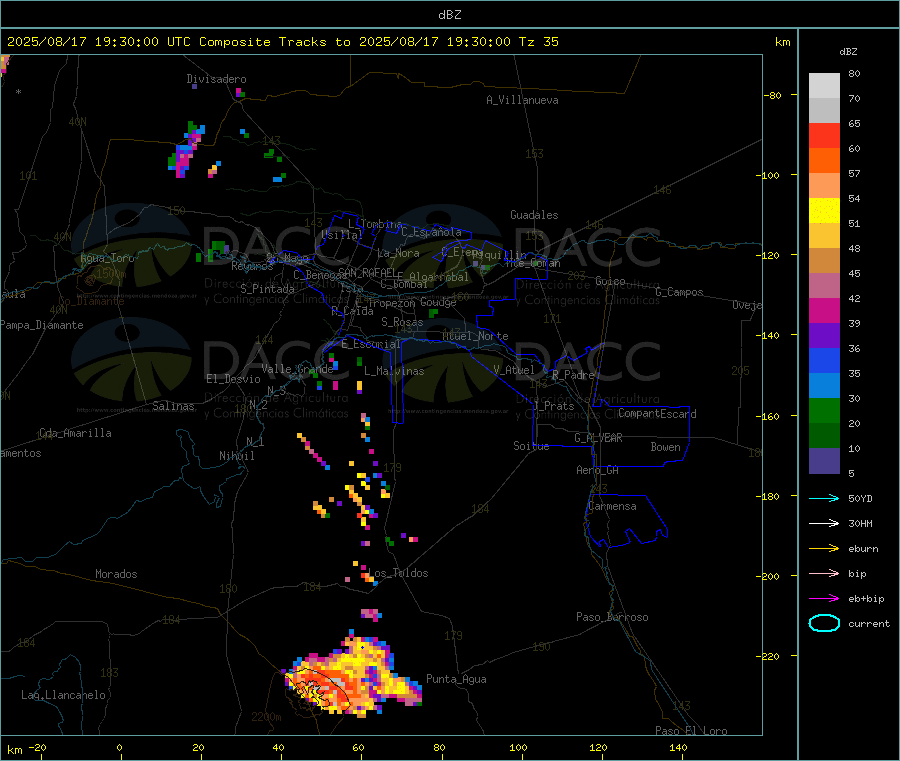Click the purple echo cluster southwest of Divisadero
This screenshot has width=900, height=761.
point(186,150)
